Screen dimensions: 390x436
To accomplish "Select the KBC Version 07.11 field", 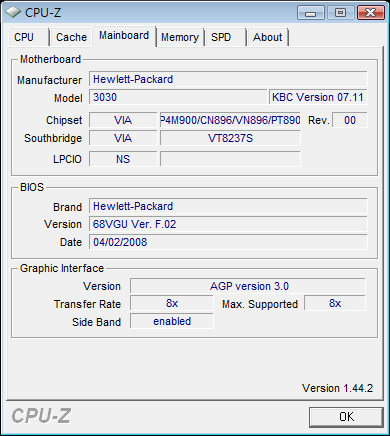I will 318,97.
